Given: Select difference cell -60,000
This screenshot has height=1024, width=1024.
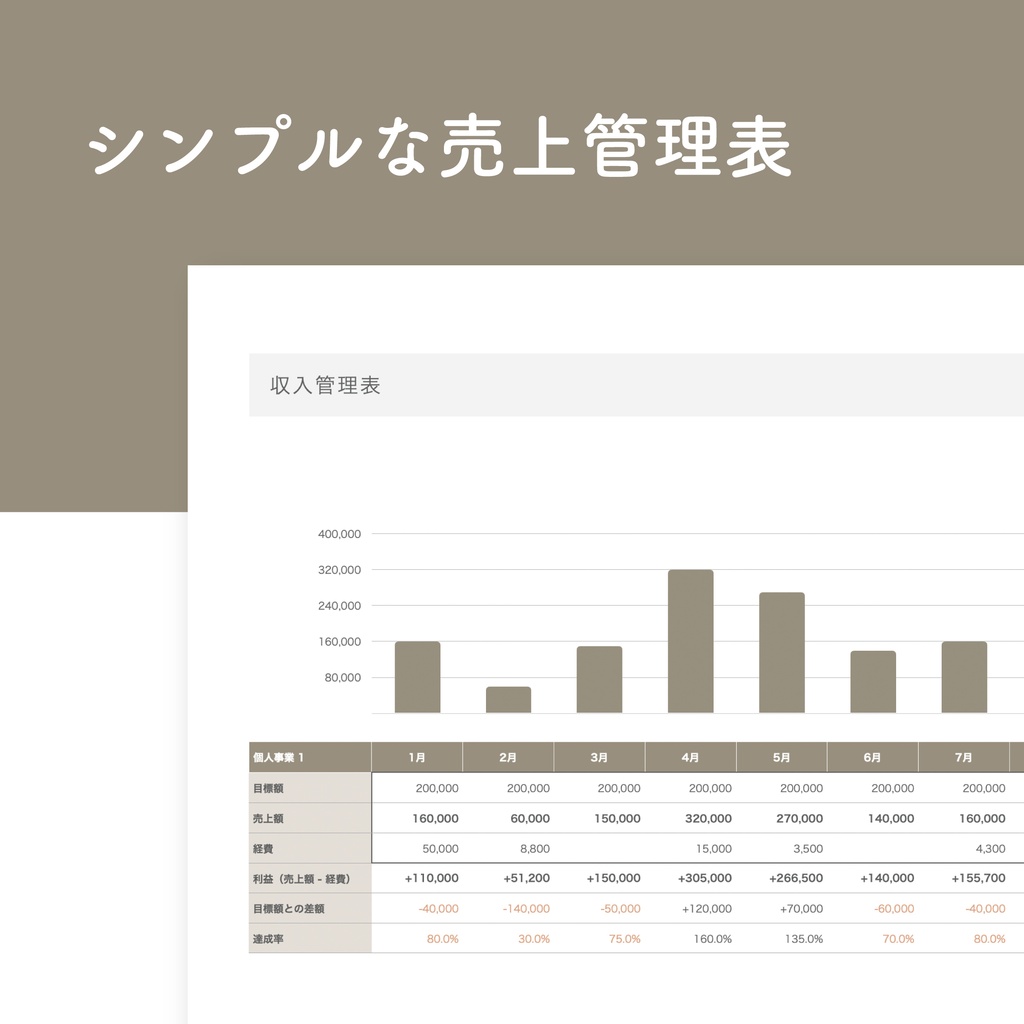Looking at the screenshot, I should (872, 908).
